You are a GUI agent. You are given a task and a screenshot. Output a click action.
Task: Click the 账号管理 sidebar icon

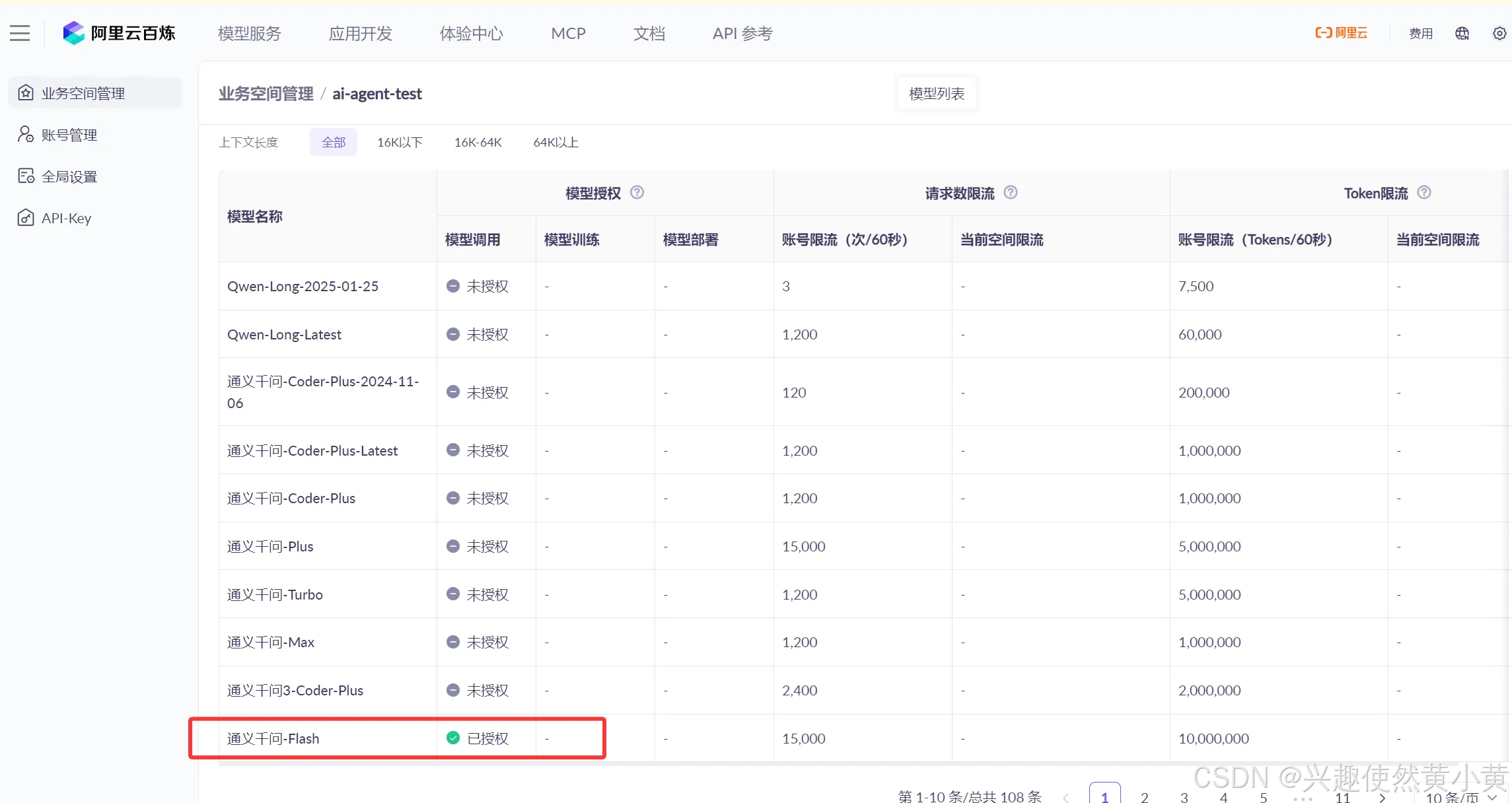coord(26,134)
